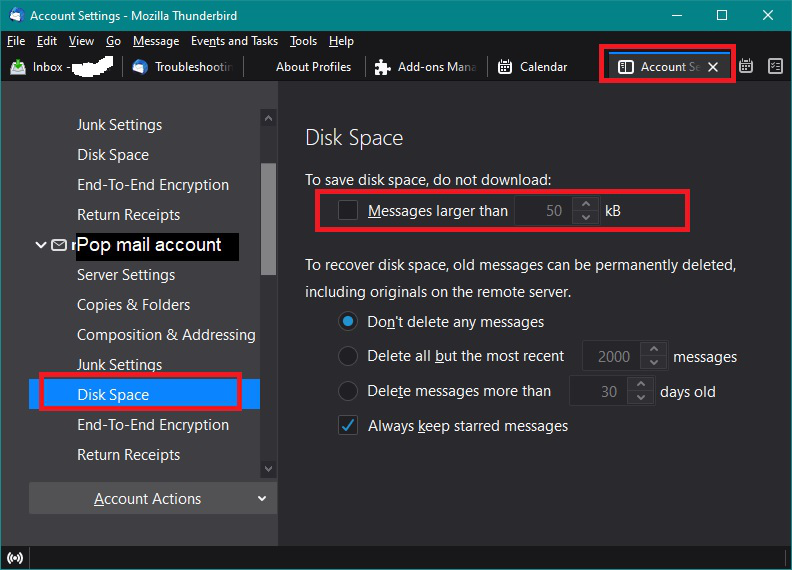Open Return Receipts above Pop mail account
Viewport: 792px width, 570px height.
tap(128, 214)
